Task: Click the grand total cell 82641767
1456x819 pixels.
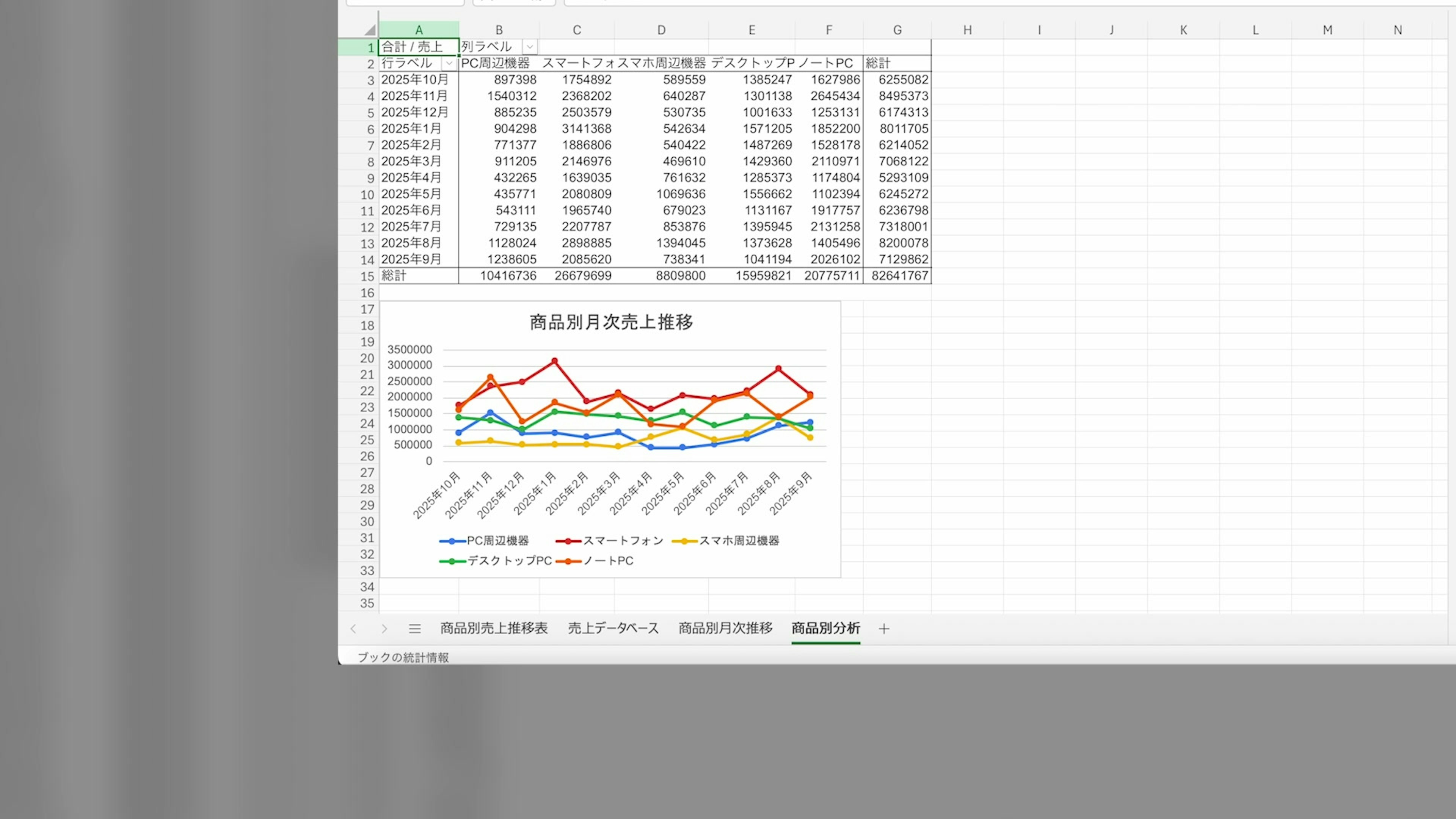Action: 899,276
